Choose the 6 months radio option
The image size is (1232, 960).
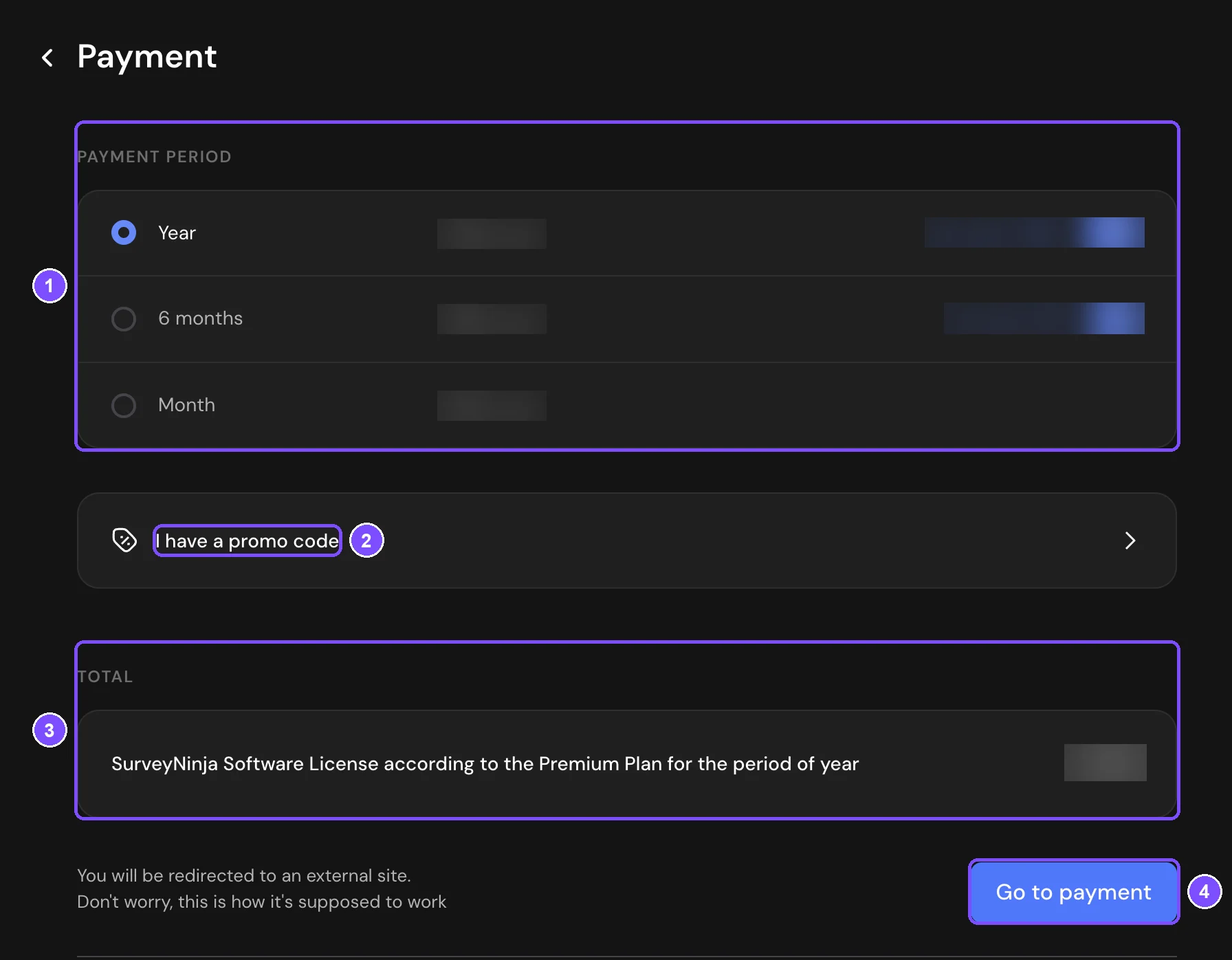[x=124, y=318]
